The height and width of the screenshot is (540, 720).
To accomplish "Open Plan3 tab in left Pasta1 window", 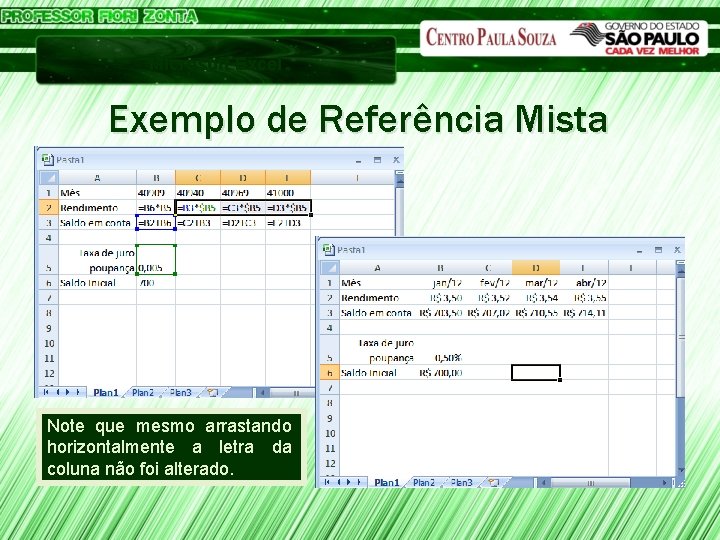I will click(180, 393).
